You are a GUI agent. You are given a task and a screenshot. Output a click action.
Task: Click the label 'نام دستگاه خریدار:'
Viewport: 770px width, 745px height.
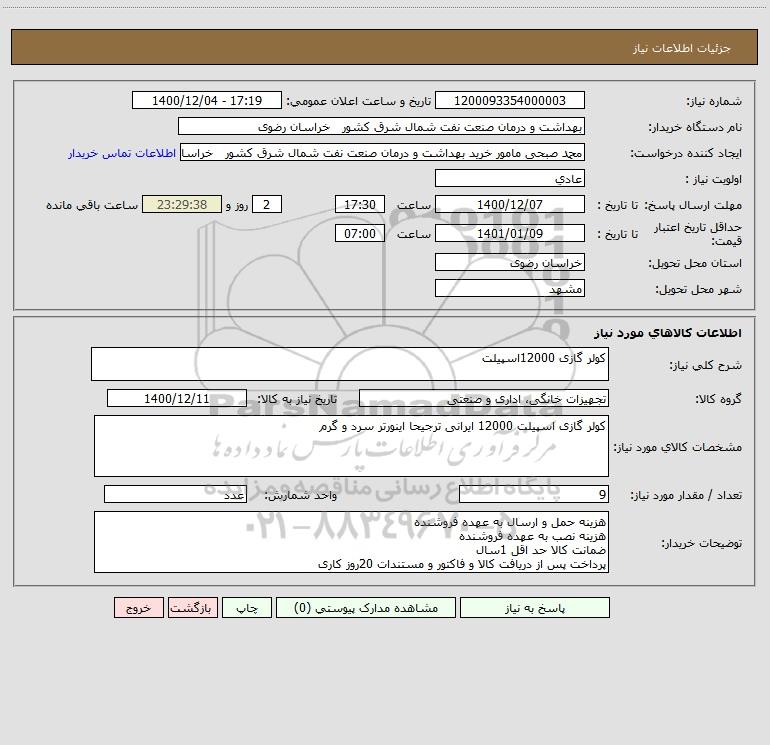pyautogui.click(x=695, y=128)
